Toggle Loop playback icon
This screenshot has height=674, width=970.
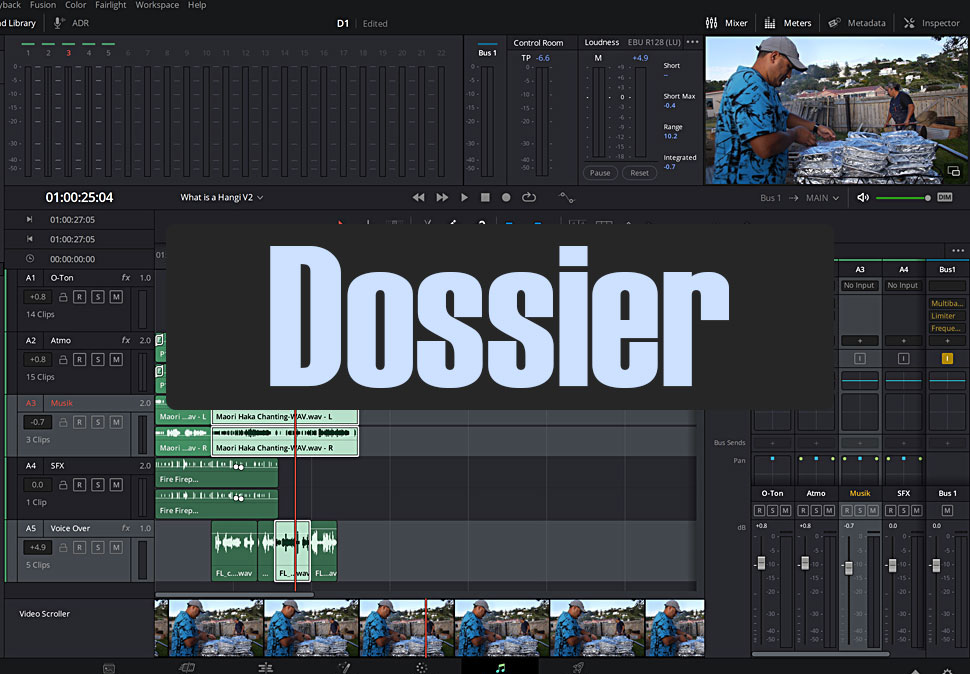(529, 198)
